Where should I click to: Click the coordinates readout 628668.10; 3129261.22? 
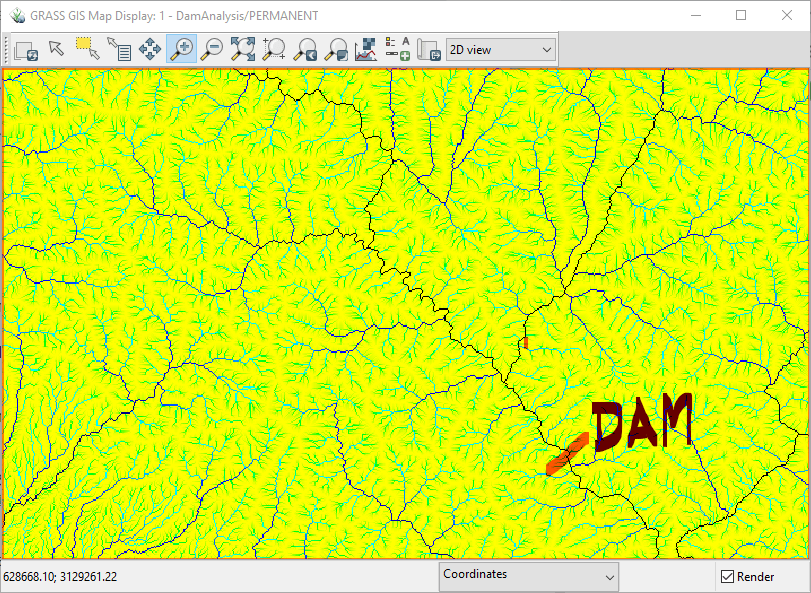tap(60, 576)
